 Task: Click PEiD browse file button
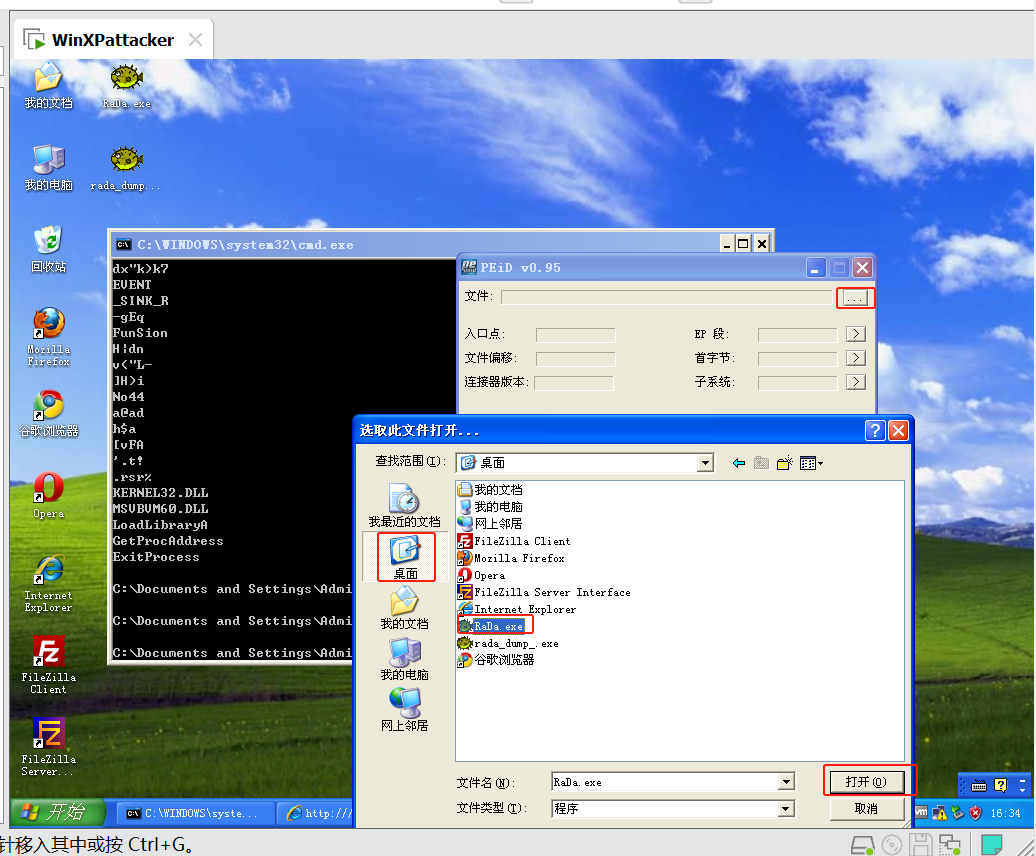[855, 298]
